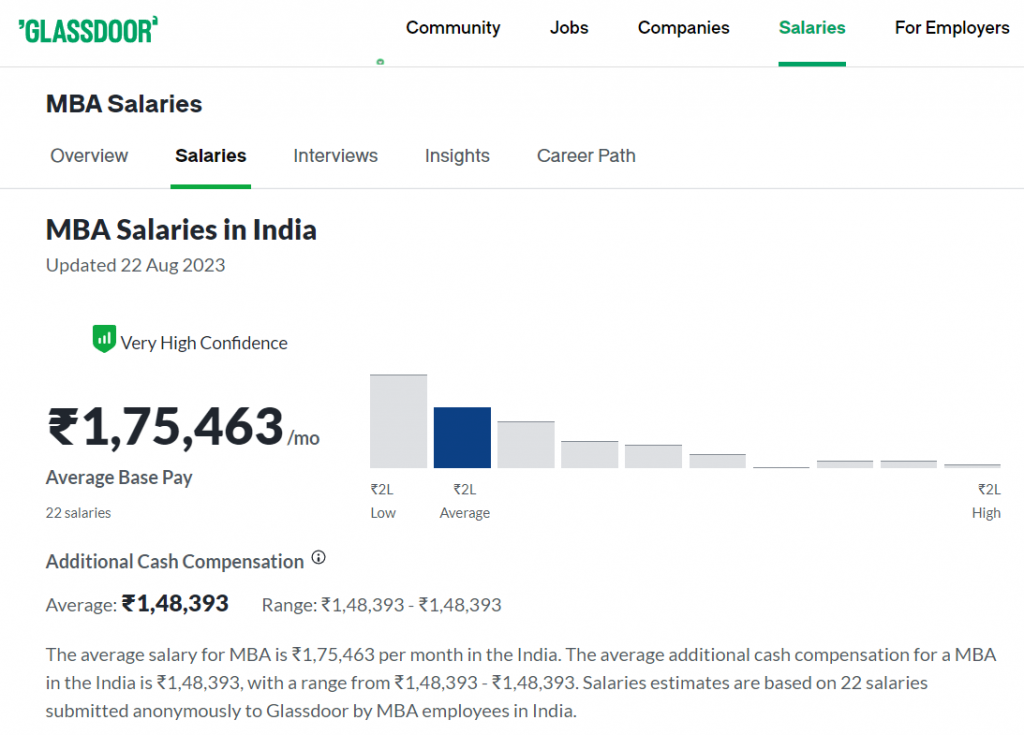Click the ₹1,75,463 average base pay figure
1024x735 pixels.
(x=166, y=427)
